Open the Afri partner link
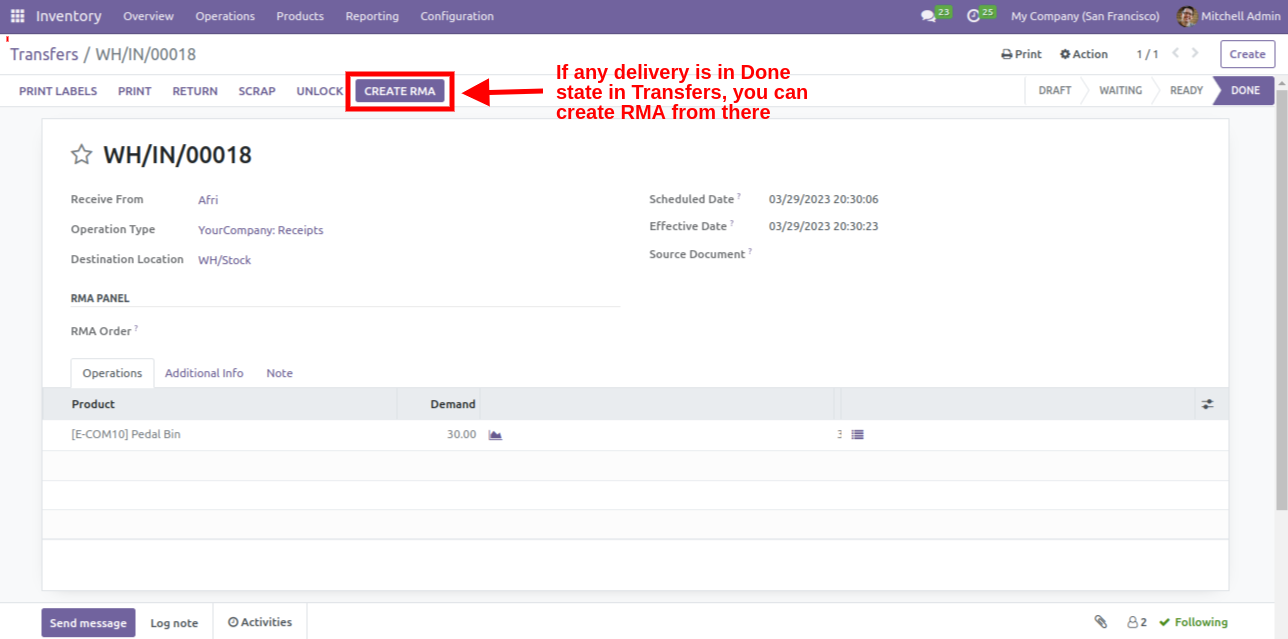The image size is (1288, 639). (x=208, y=200)
